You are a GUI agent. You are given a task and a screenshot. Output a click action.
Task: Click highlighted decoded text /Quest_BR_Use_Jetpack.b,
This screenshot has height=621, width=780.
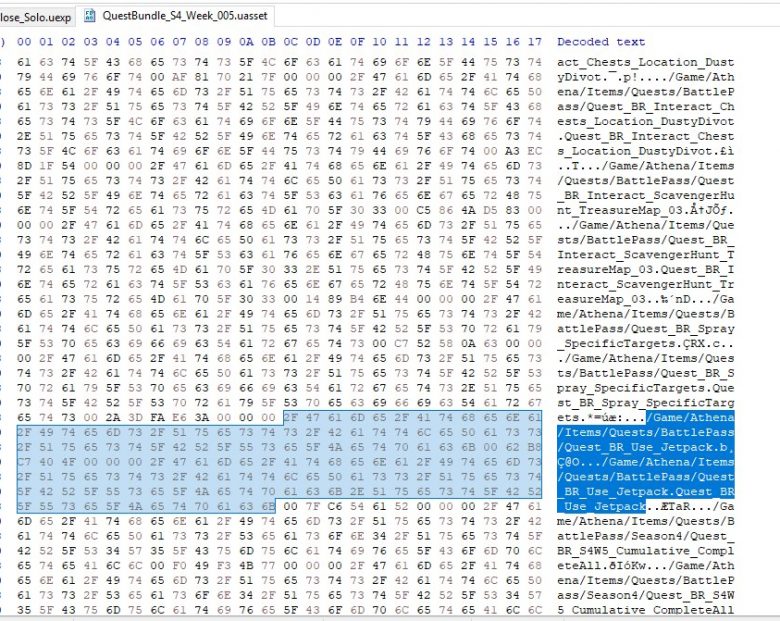pos(646,447)
